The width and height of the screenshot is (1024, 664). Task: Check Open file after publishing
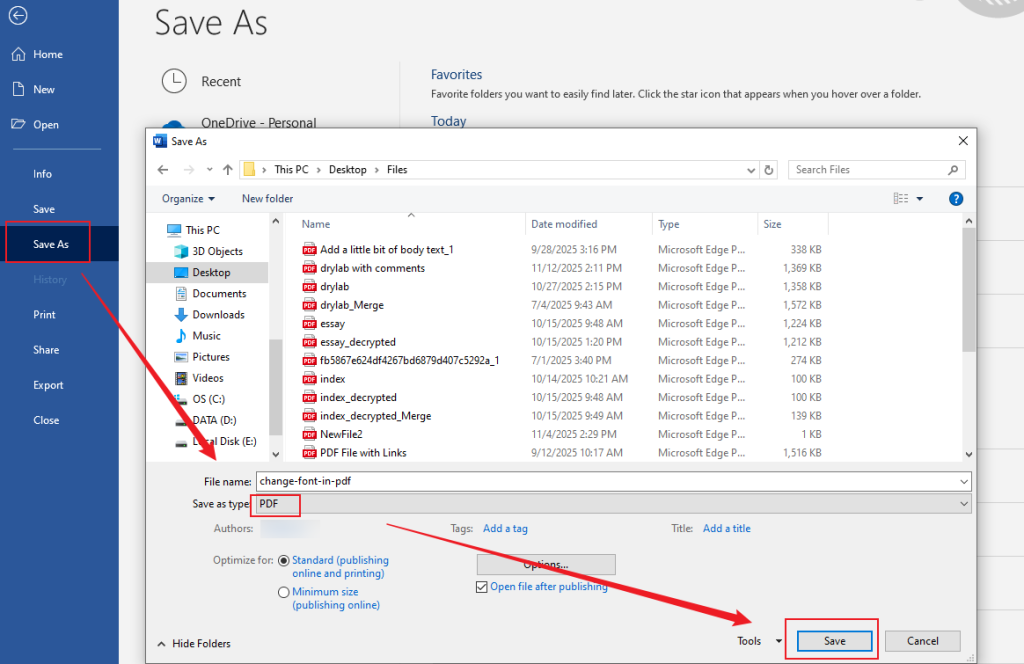point(481,586)
